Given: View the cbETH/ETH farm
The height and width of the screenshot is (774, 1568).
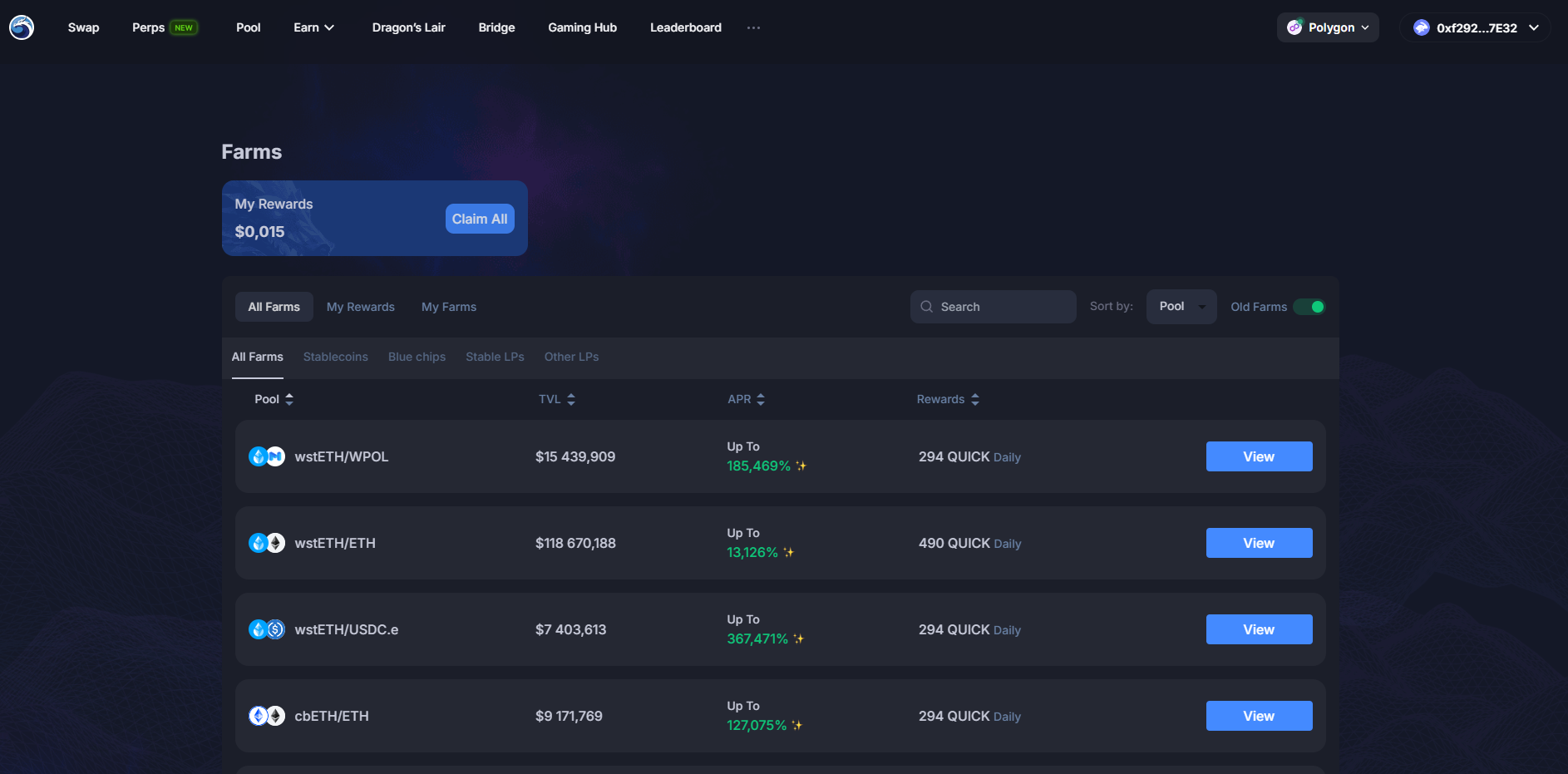Looking at the screenshot, I should [1260, 716].
